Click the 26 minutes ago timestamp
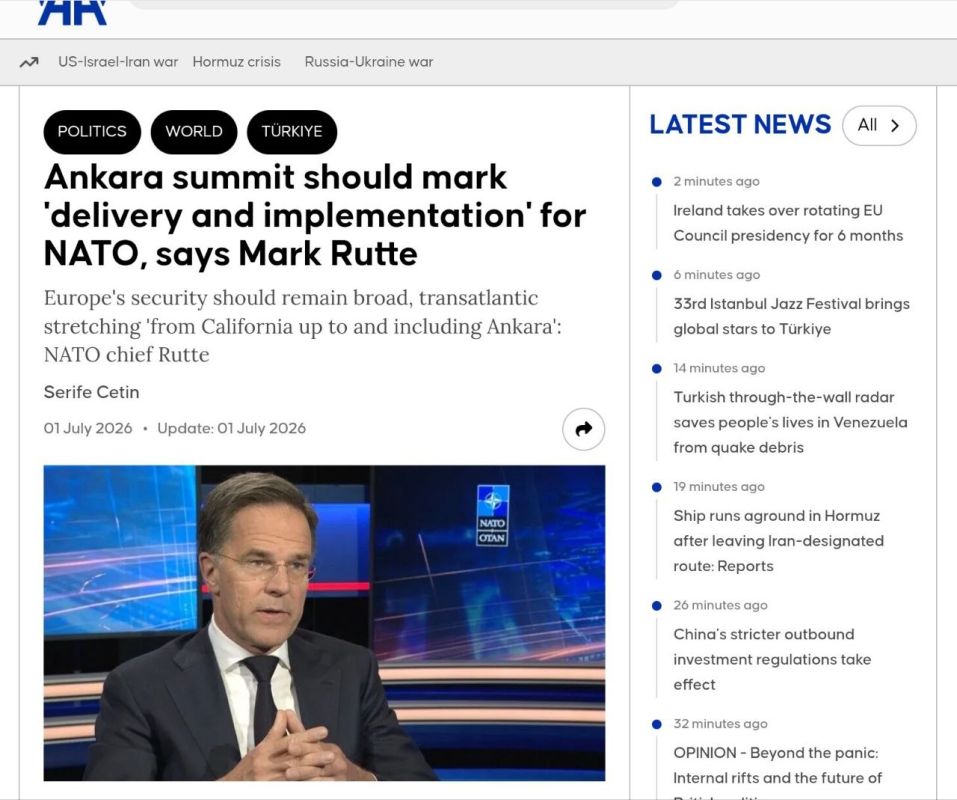 tap(720, 605)
